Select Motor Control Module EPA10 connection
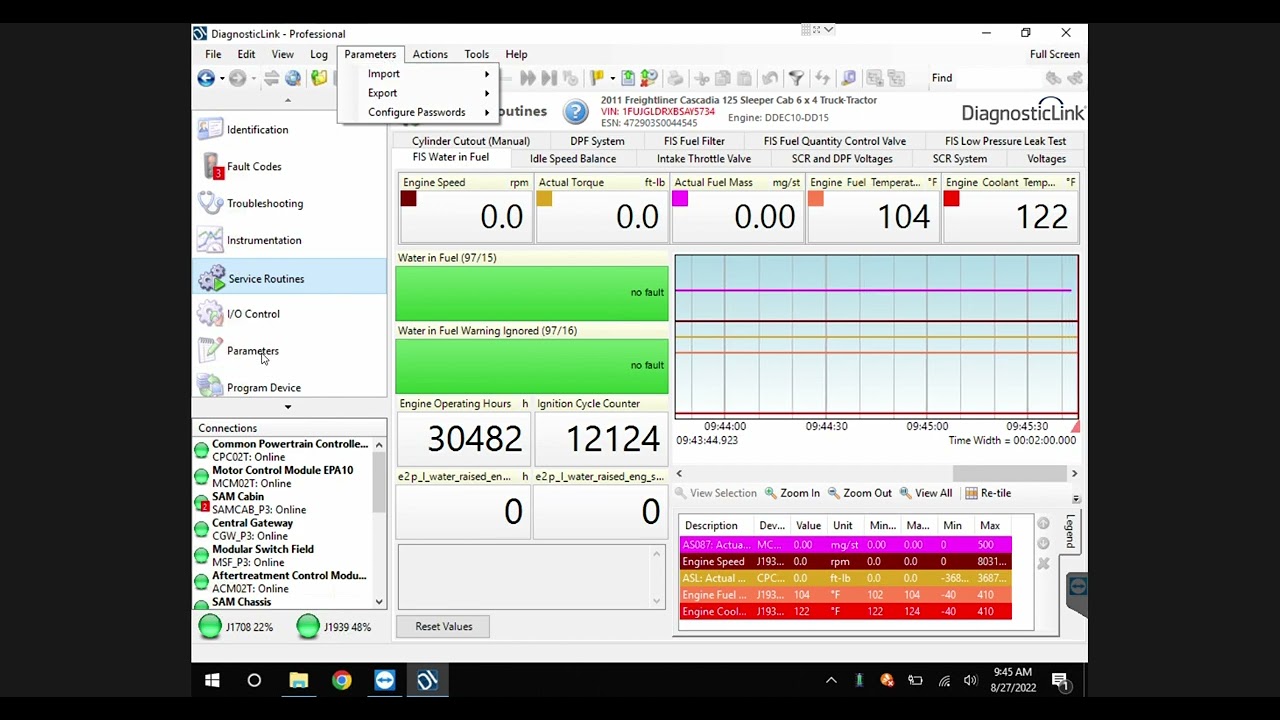 tap(282, 476)
